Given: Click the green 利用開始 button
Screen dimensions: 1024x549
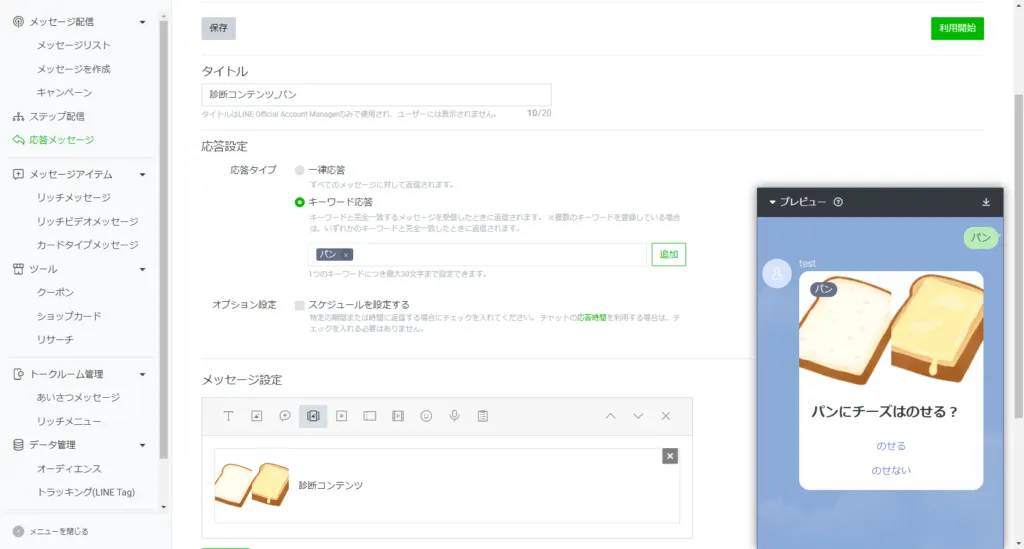Looking at the screenshot, I should [957, 28].
